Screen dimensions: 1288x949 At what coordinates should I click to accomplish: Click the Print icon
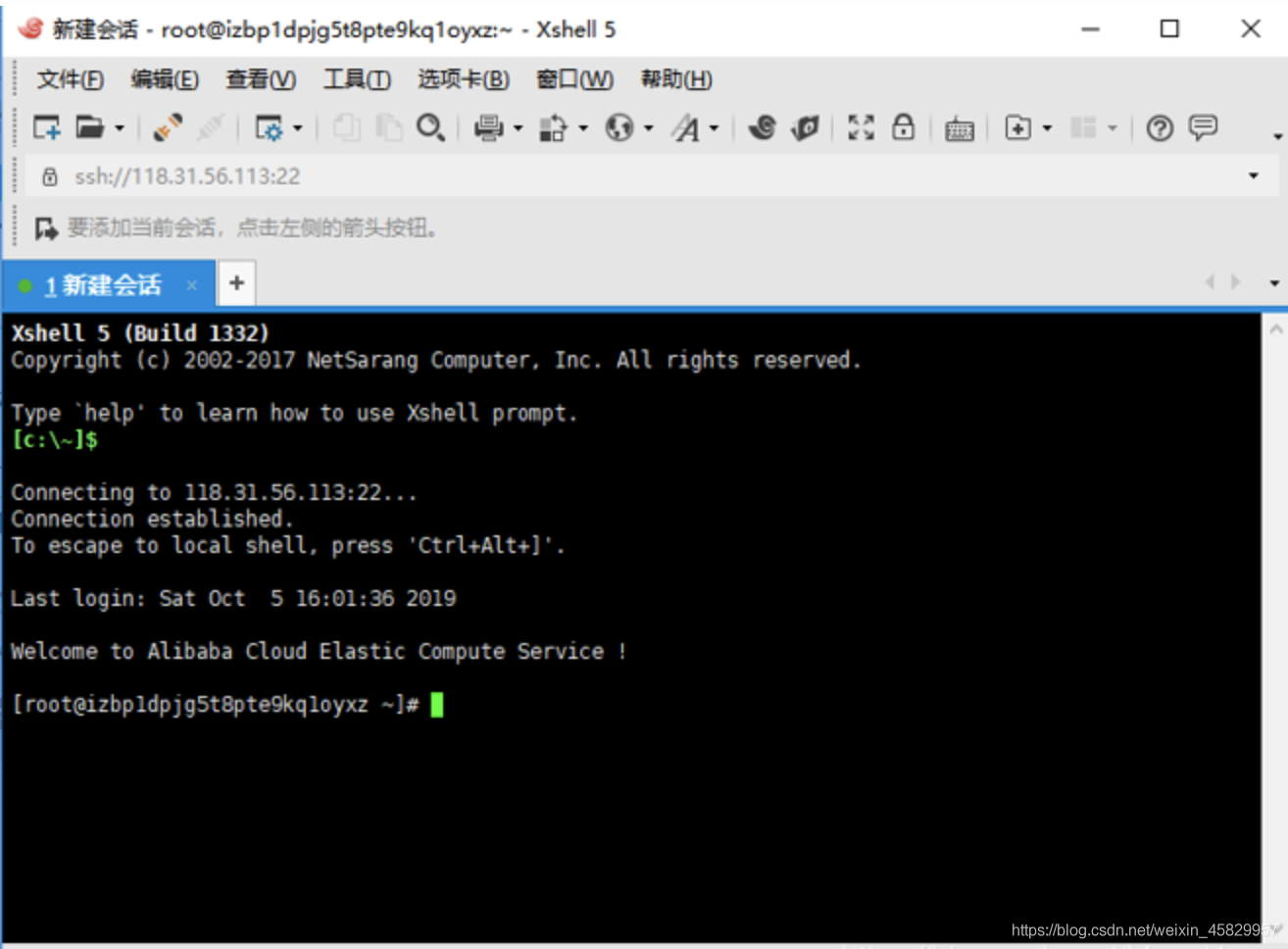point(487,127)
